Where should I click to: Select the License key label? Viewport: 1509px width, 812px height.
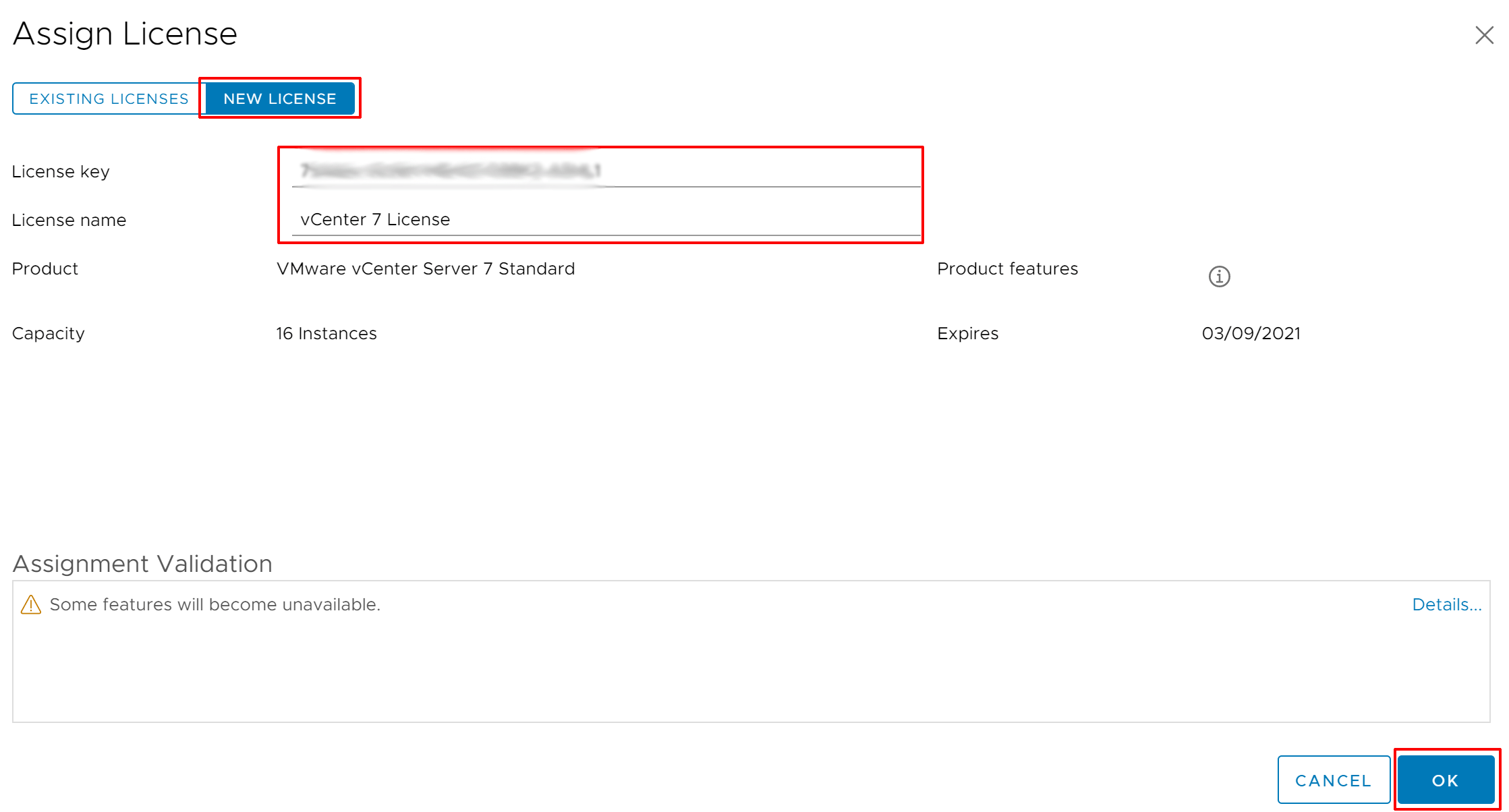[61, 171]
